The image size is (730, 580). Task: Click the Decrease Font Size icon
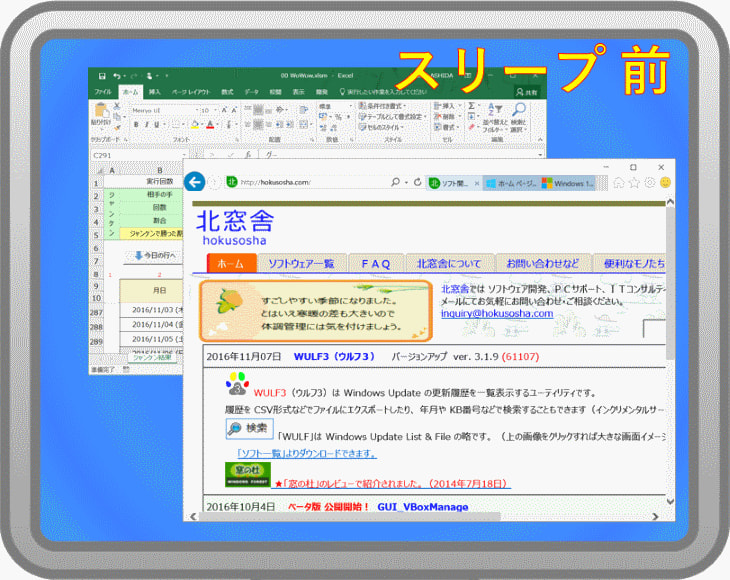point(234,110)
